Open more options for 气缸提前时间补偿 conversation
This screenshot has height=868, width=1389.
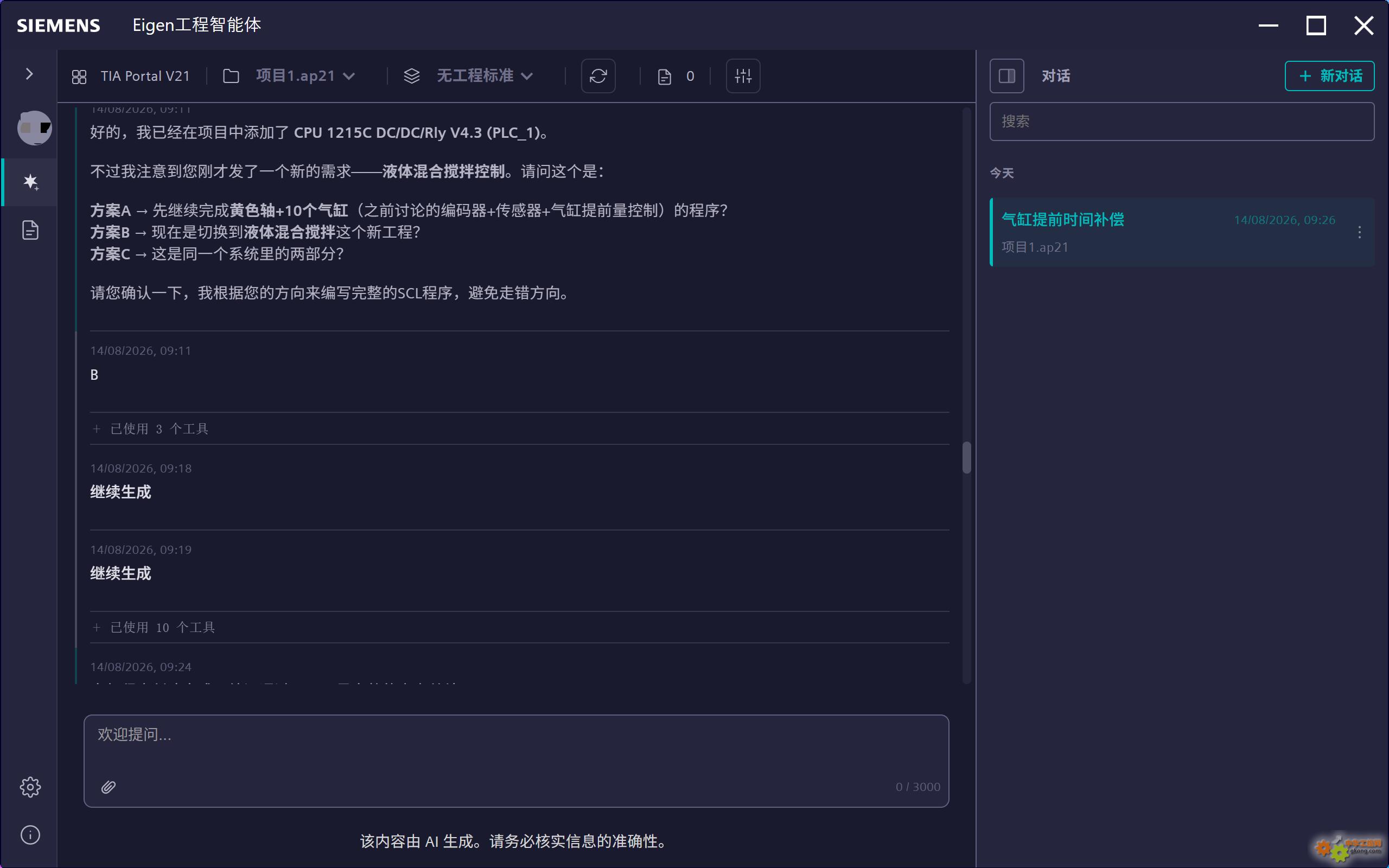pyautogui.click(x=1359, y=232)
